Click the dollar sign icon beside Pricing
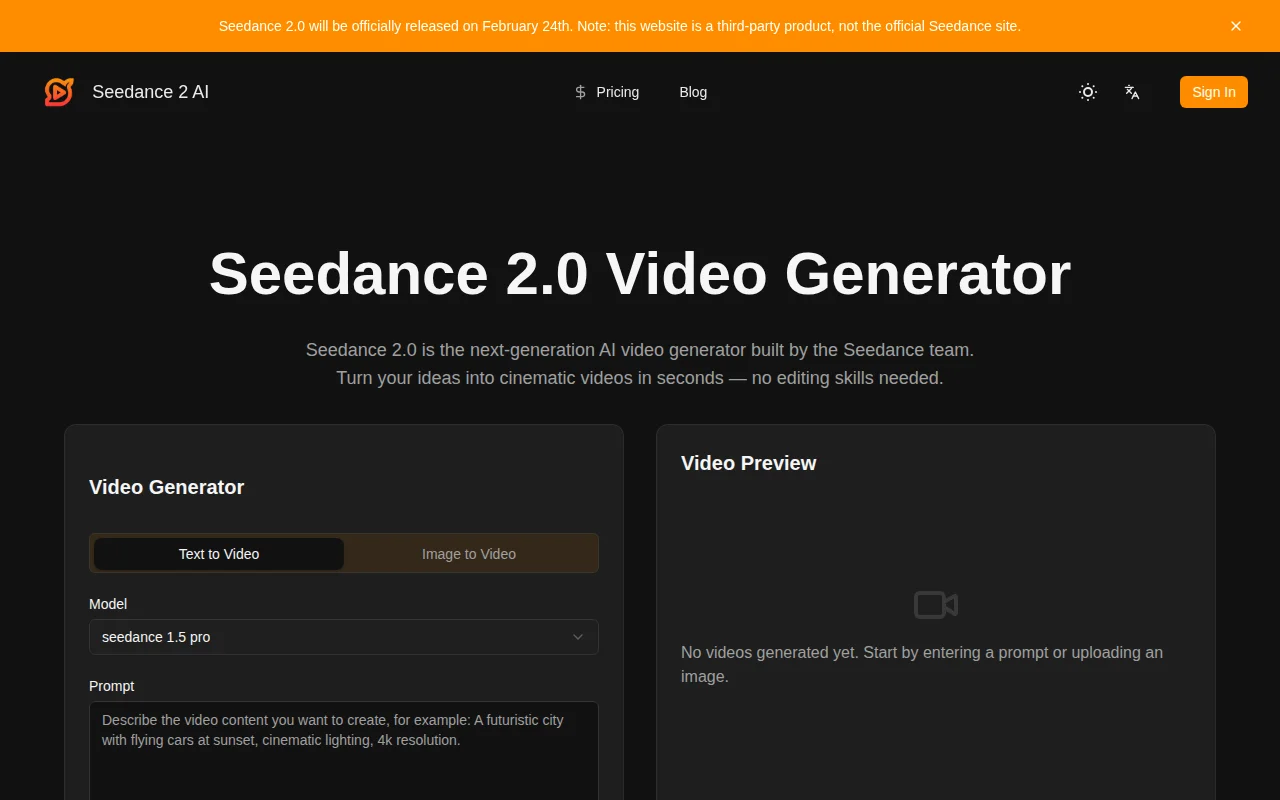 580,92
